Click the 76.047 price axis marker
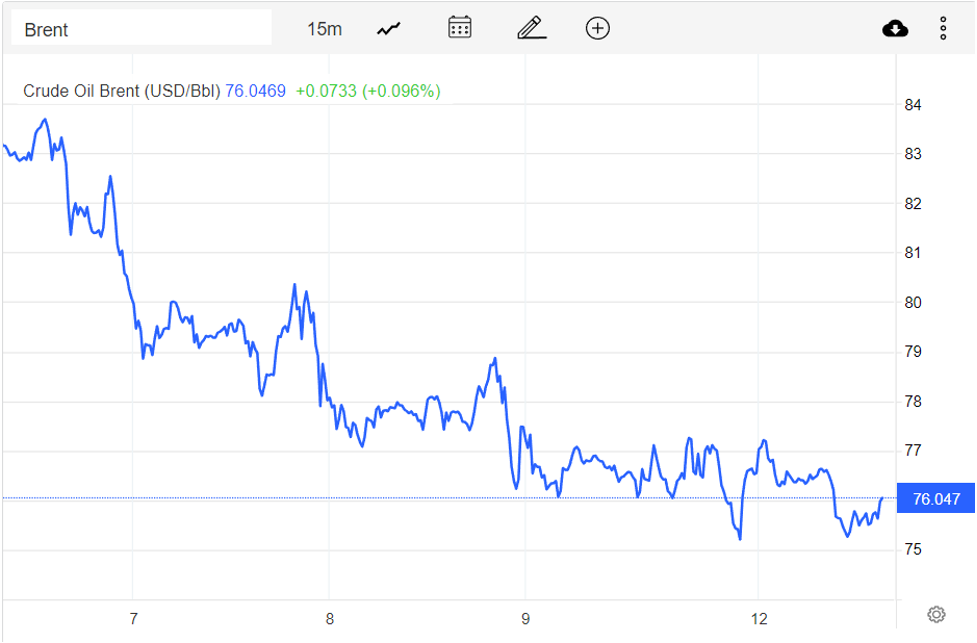977x643 pixels. pyautogui.click(x=935, y=498)
